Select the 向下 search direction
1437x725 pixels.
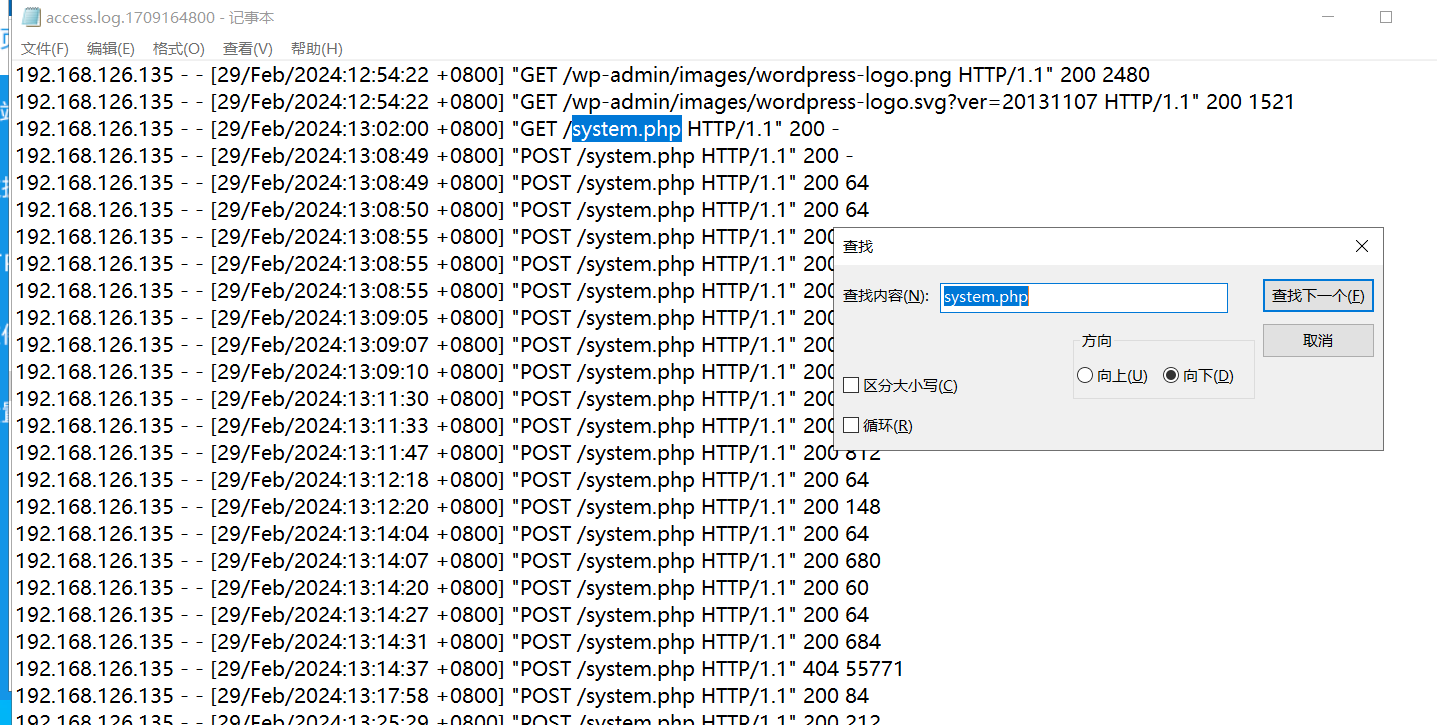1171,376
